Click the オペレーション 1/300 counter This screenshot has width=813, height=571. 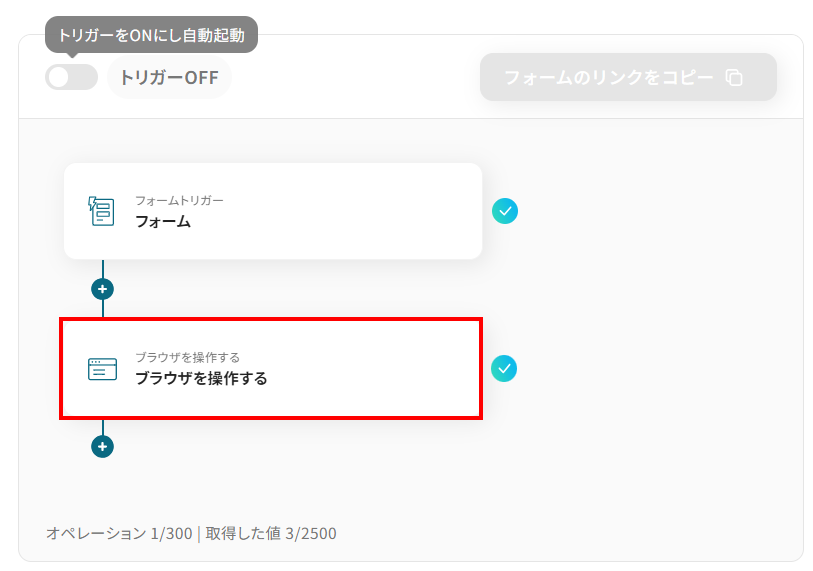tap(119, 533)
